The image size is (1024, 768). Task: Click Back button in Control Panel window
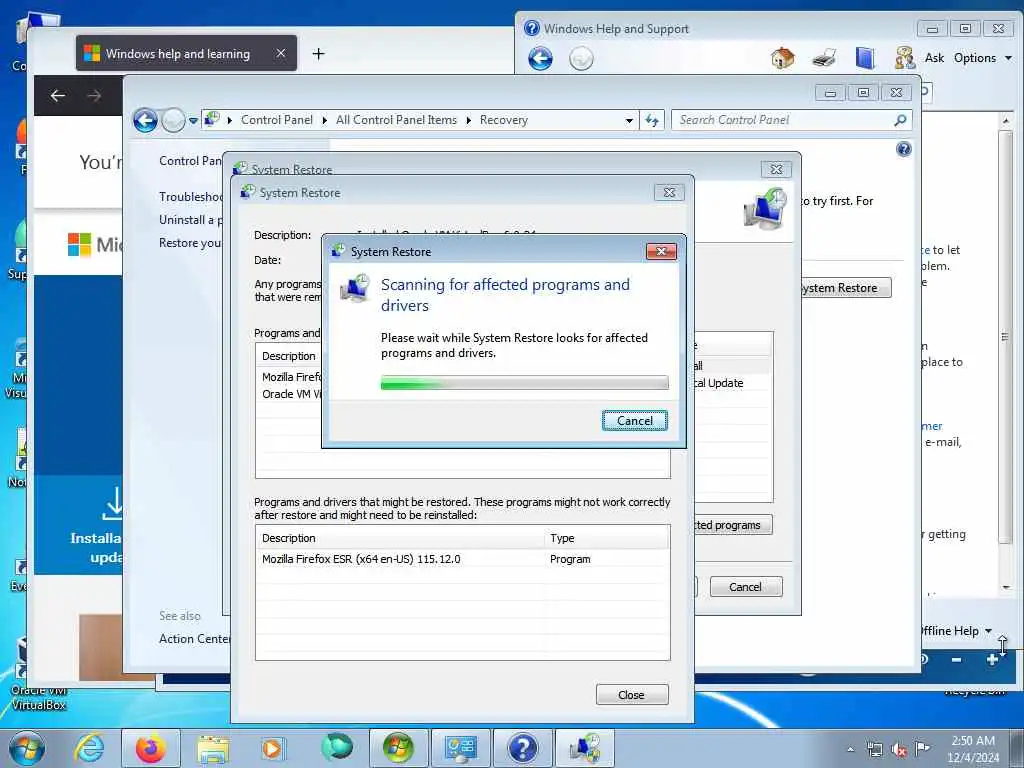[145, 120]
